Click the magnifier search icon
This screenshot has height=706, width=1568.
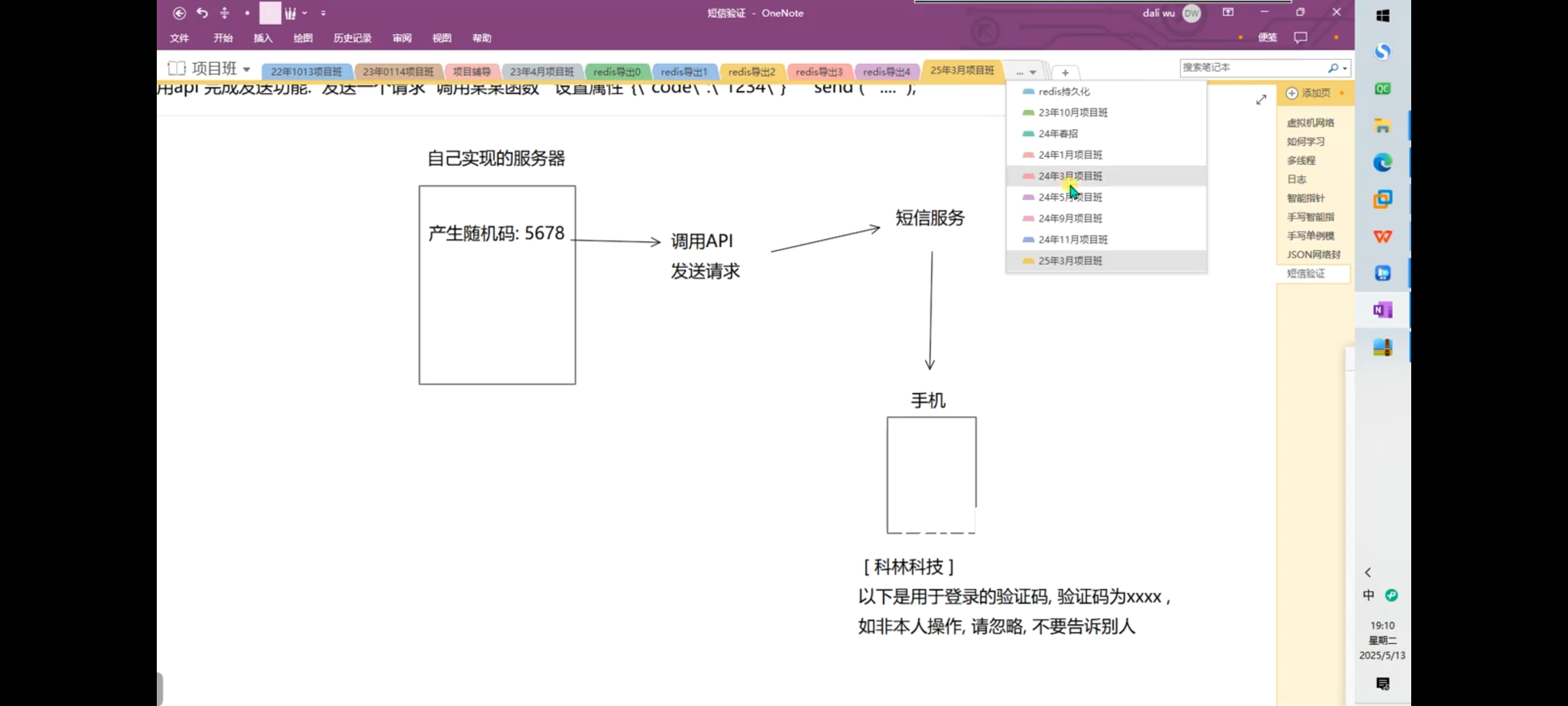(1333, 68)
